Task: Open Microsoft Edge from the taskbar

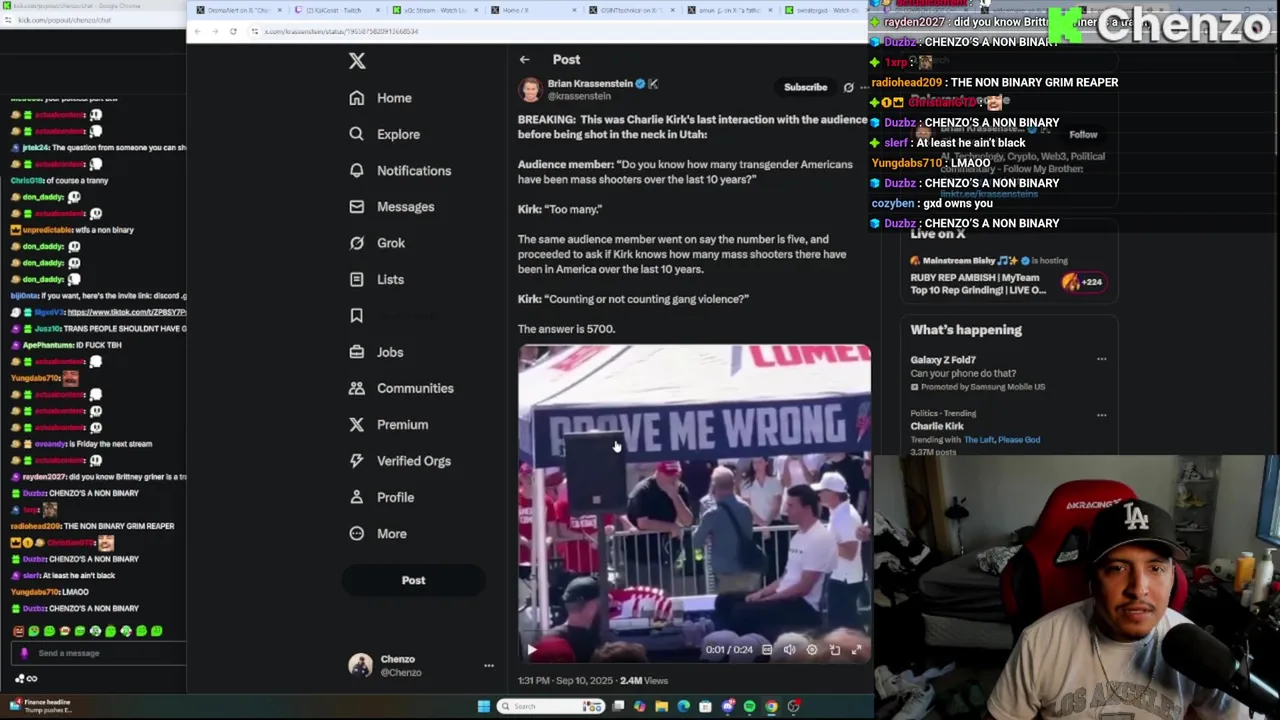Action: click(683, 707)
